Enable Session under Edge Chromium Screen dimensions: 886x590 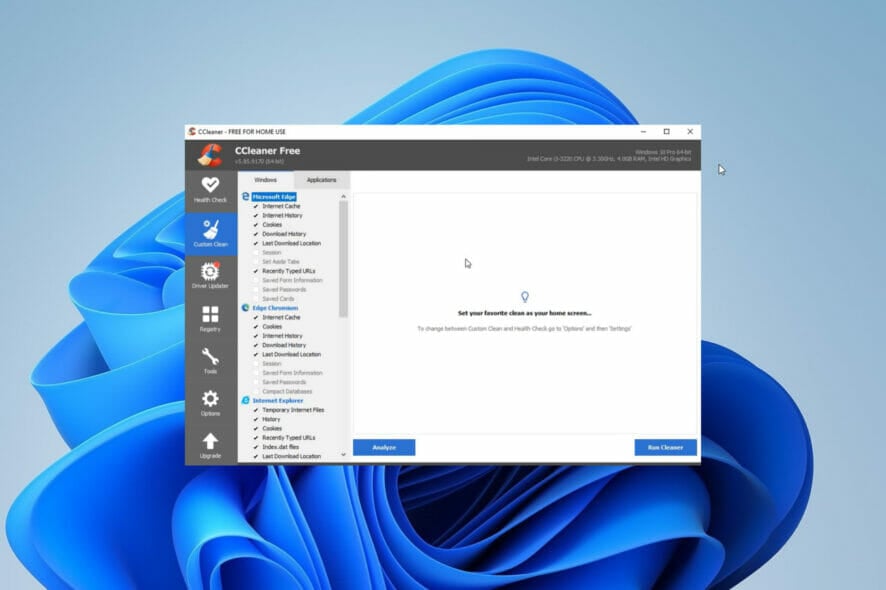pos(256,364)
